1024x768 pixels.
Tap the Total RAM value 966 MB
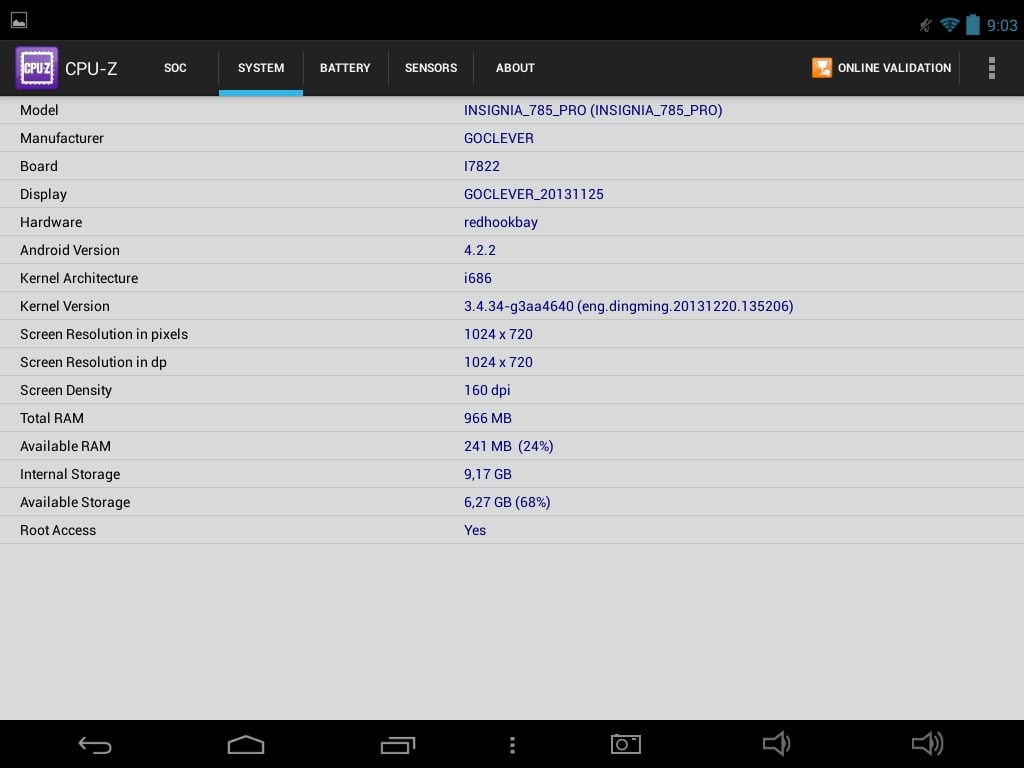coord(488,419)
